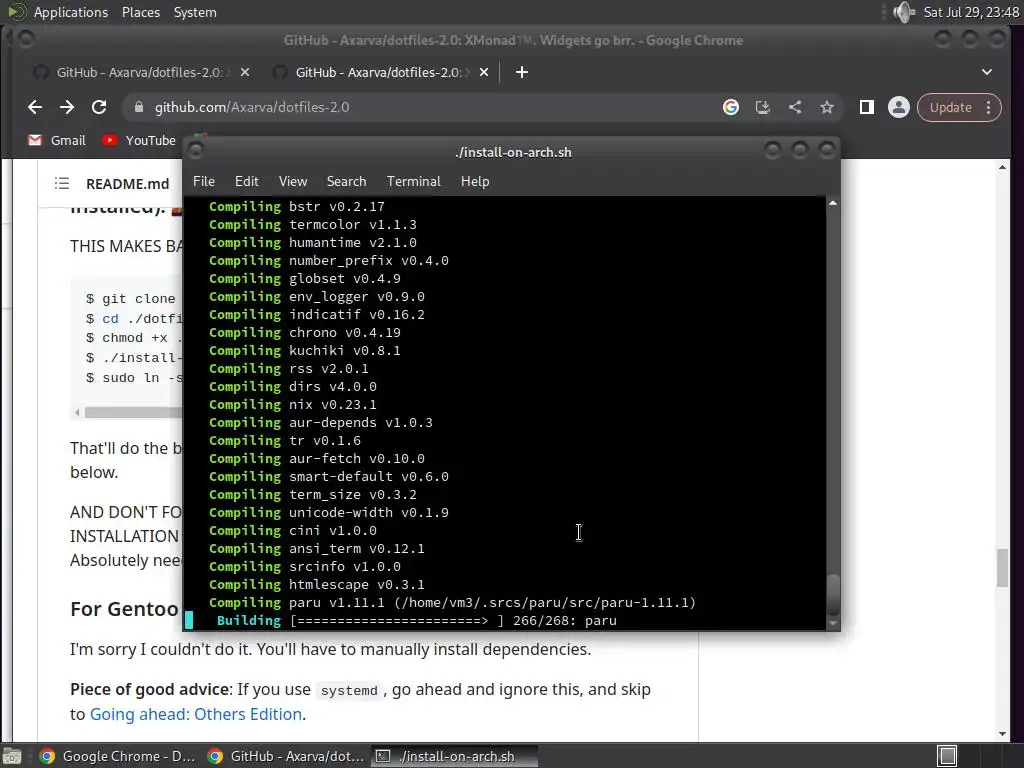Open the Gmail bookmark
This screenshot has height=768, width=1024.
[57, 140]
